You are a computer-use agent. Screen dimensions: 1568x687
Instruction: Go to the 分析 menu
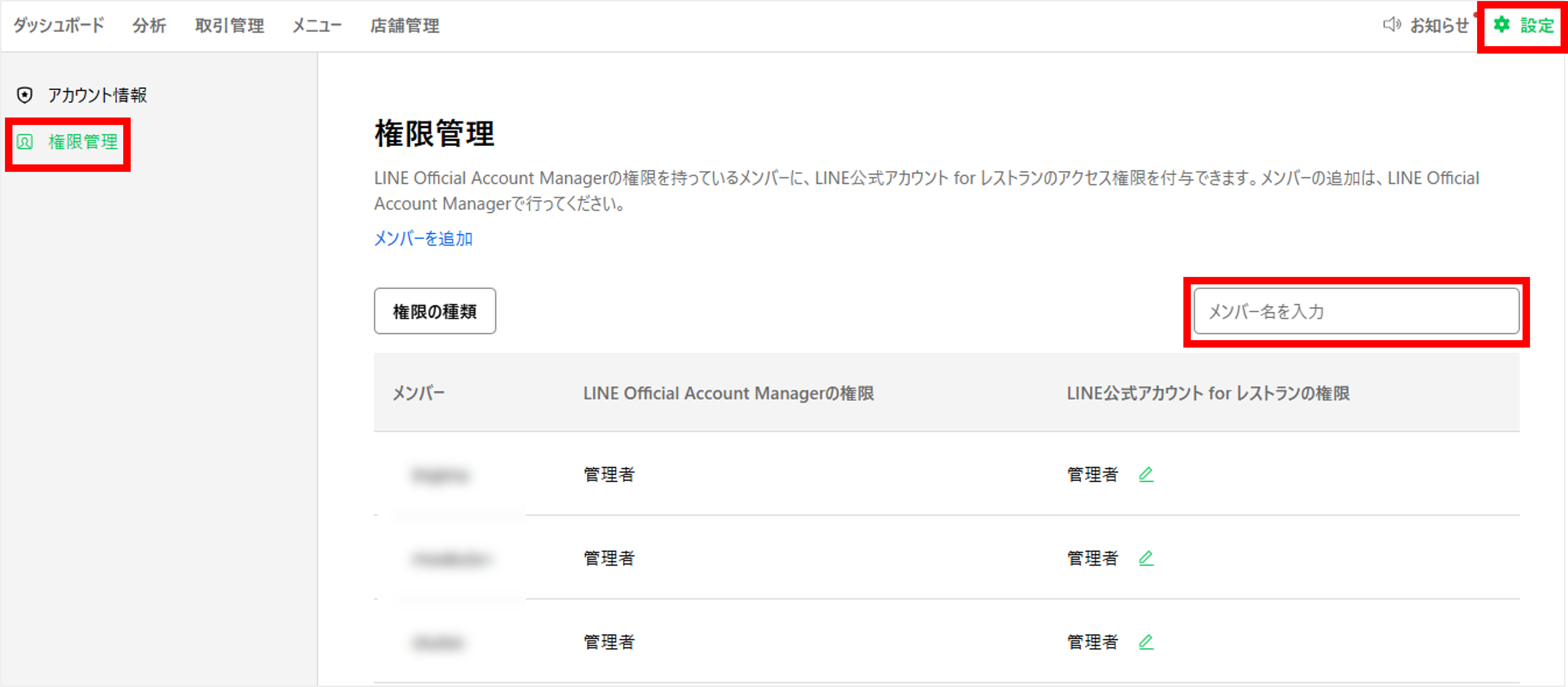(149, 25)
